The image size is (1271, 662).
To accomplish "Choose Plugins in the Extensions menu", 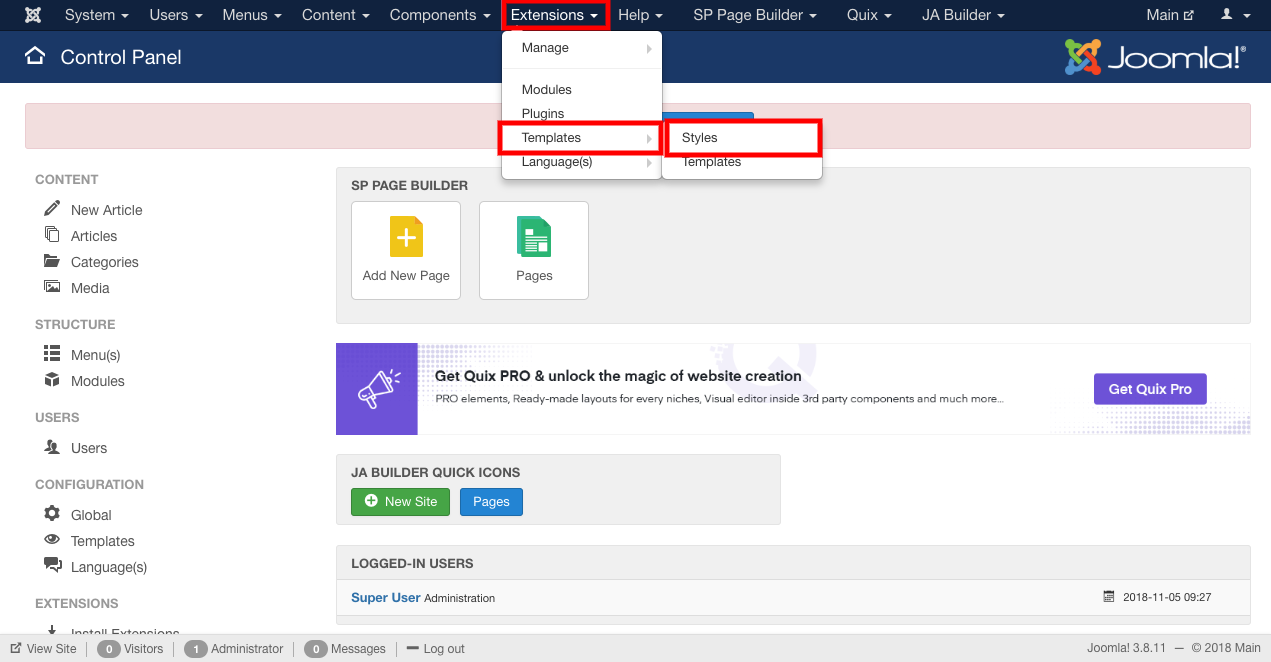I will [x=543, y=113].
